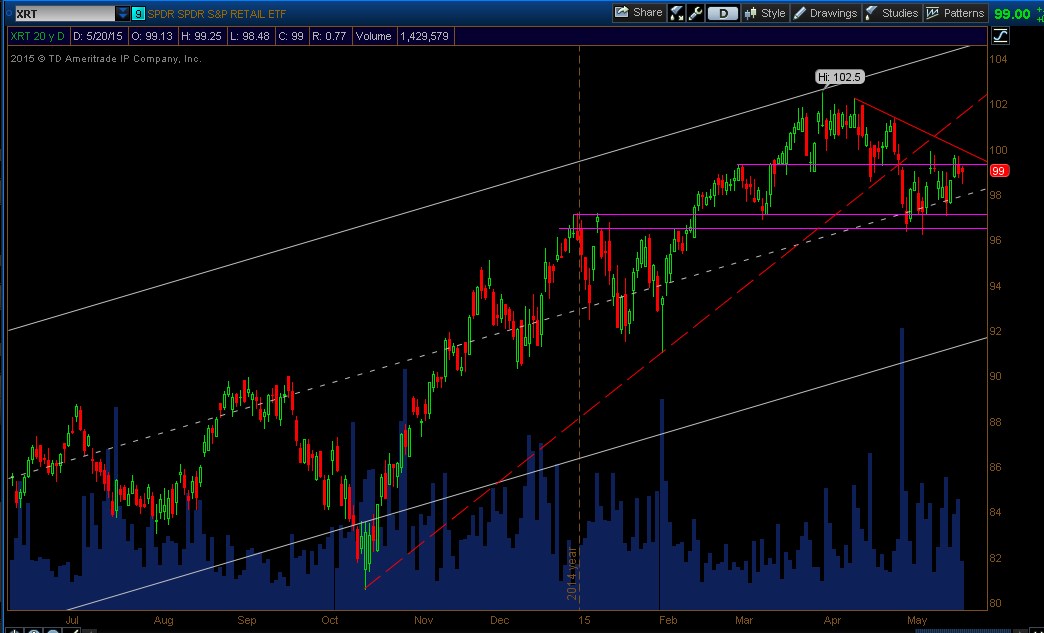Toggle the chart scale curve icon

coord(1001,36)
